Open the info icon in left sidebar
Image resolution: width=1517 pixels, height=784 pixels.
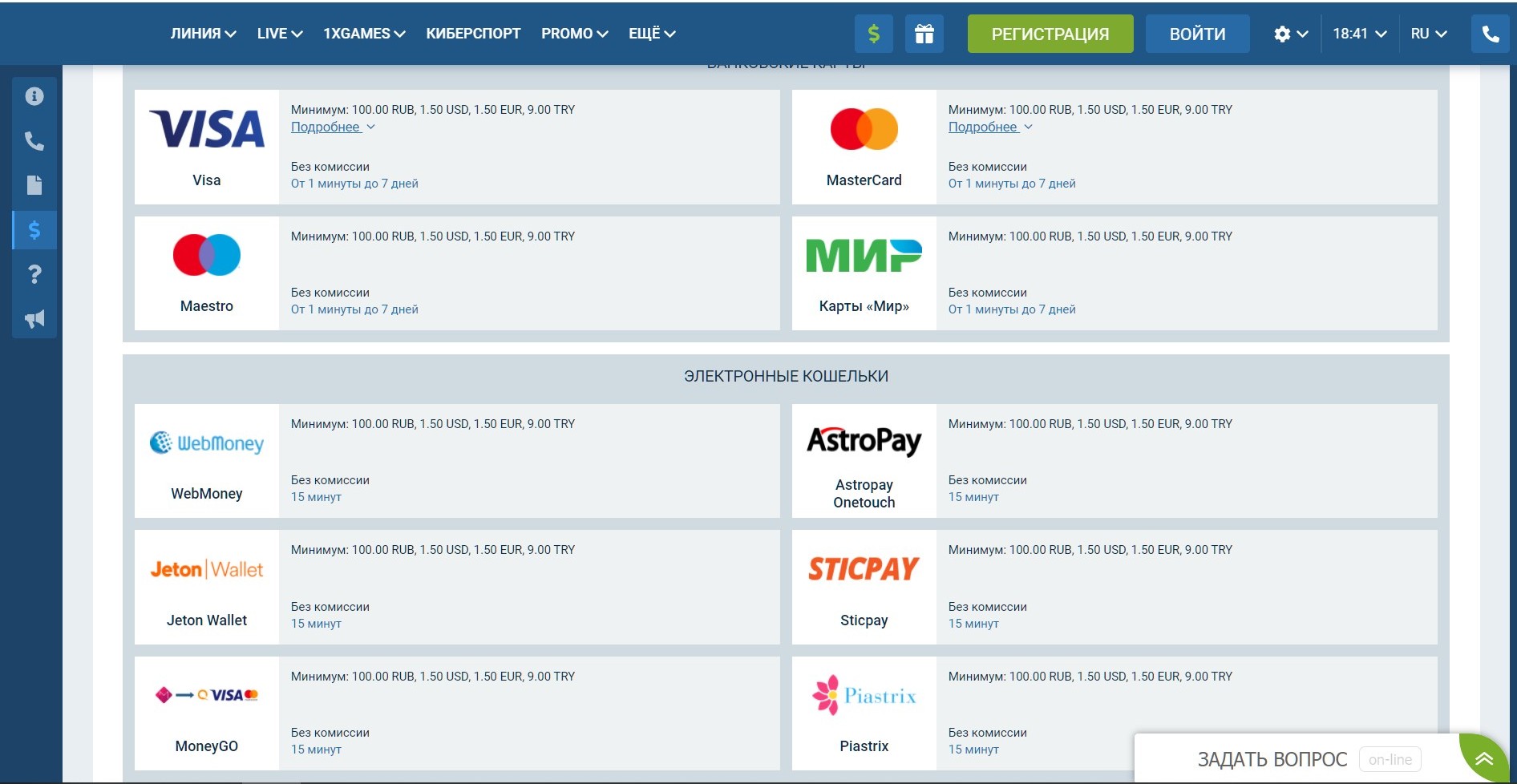[34, 96]
